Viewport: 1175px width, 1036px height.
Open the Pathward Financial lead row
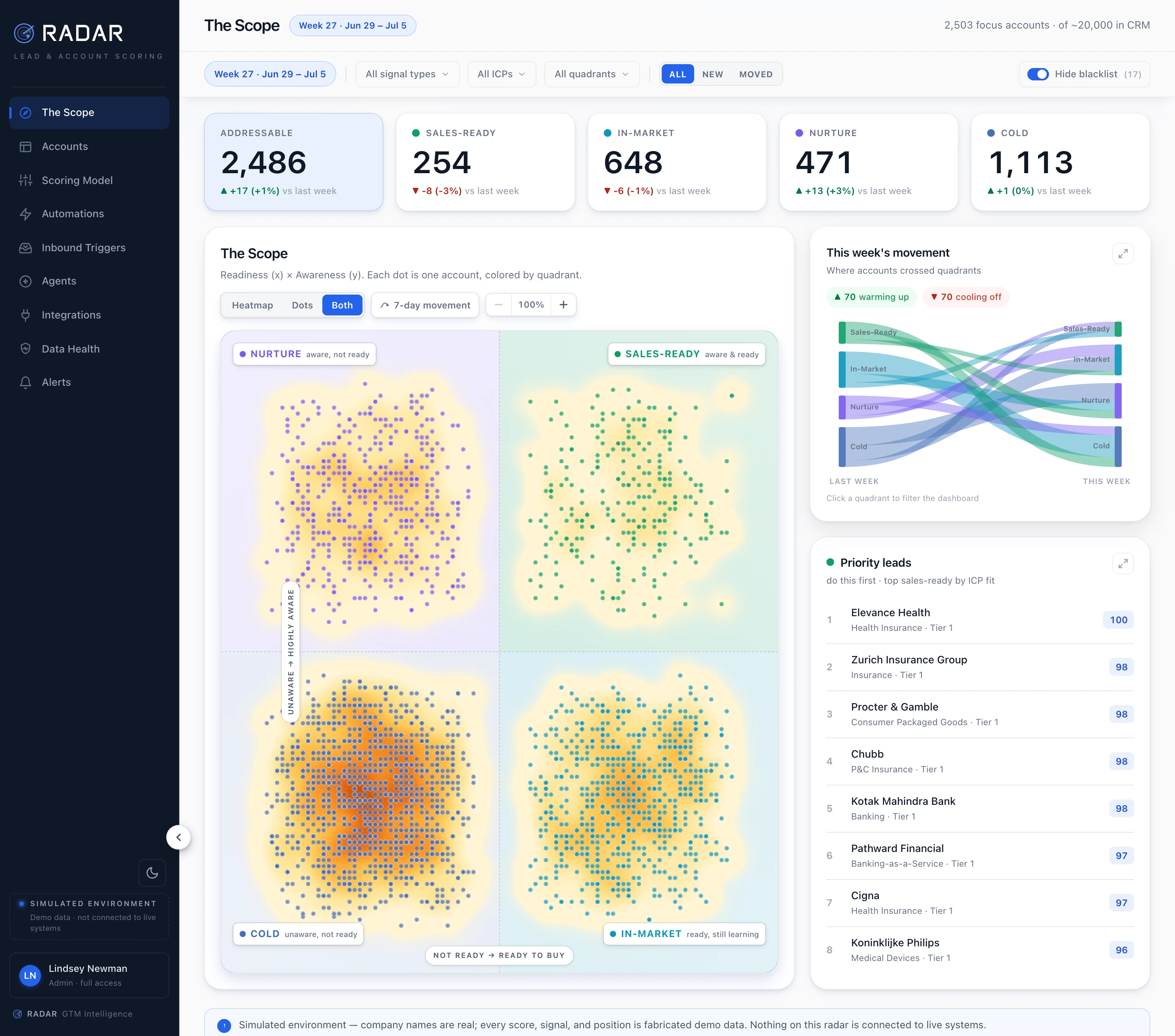pyautogui.click(x=980, y=856)
